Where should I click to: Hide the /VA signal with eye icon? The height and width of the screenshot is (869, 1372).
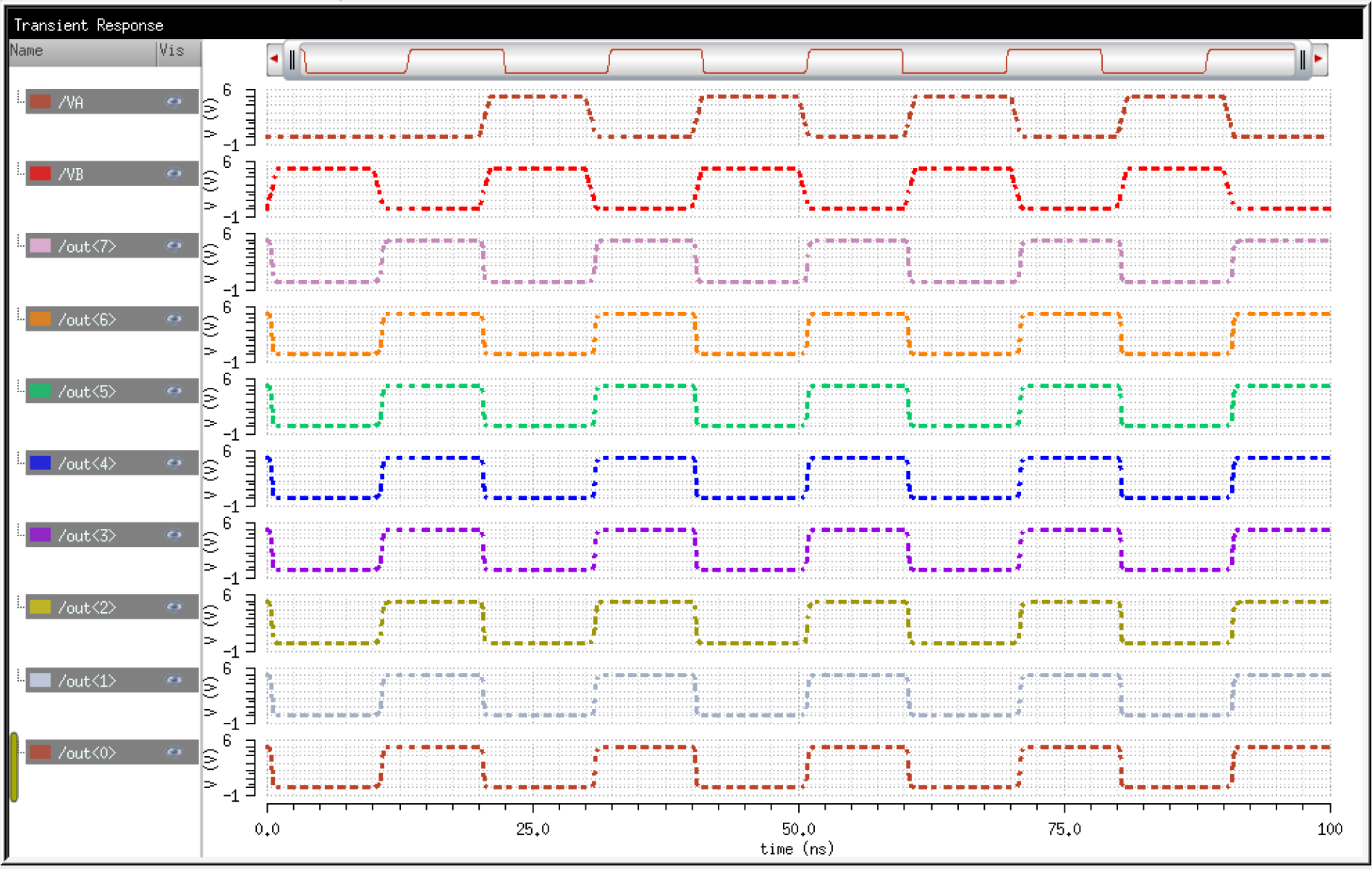(x=174, y=102)
